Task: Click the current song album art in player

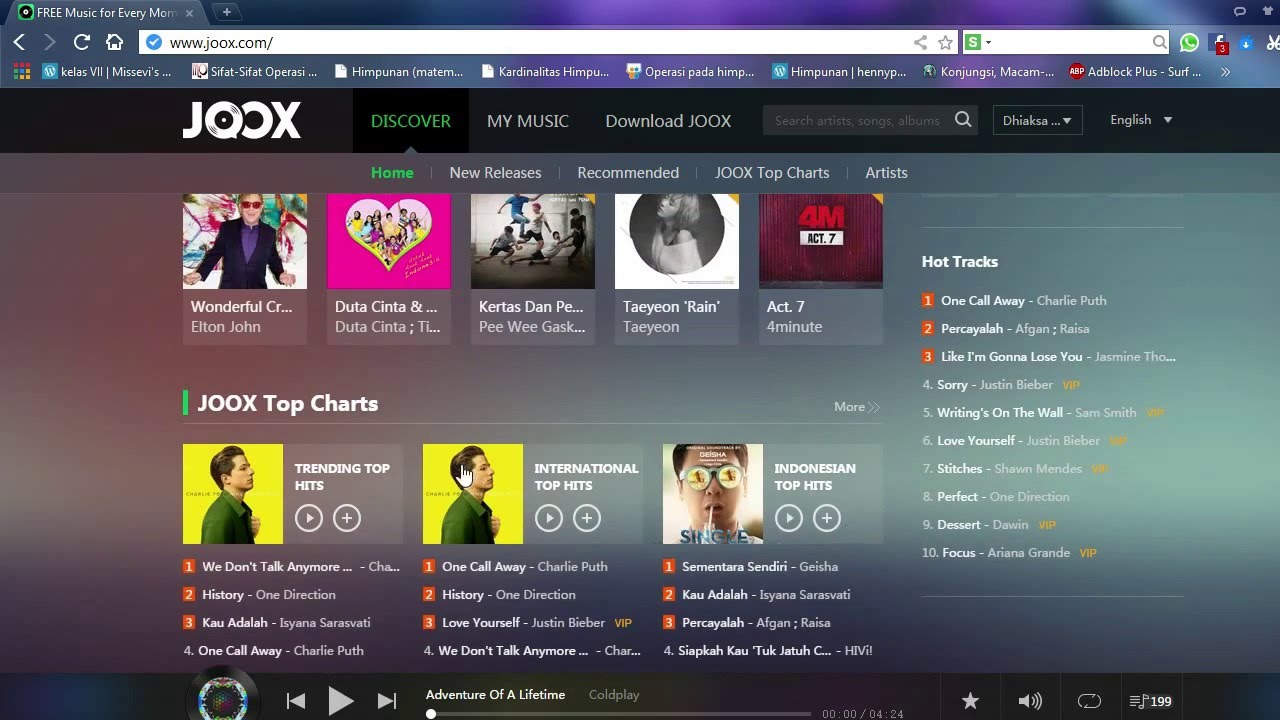Action: (223, 696)
